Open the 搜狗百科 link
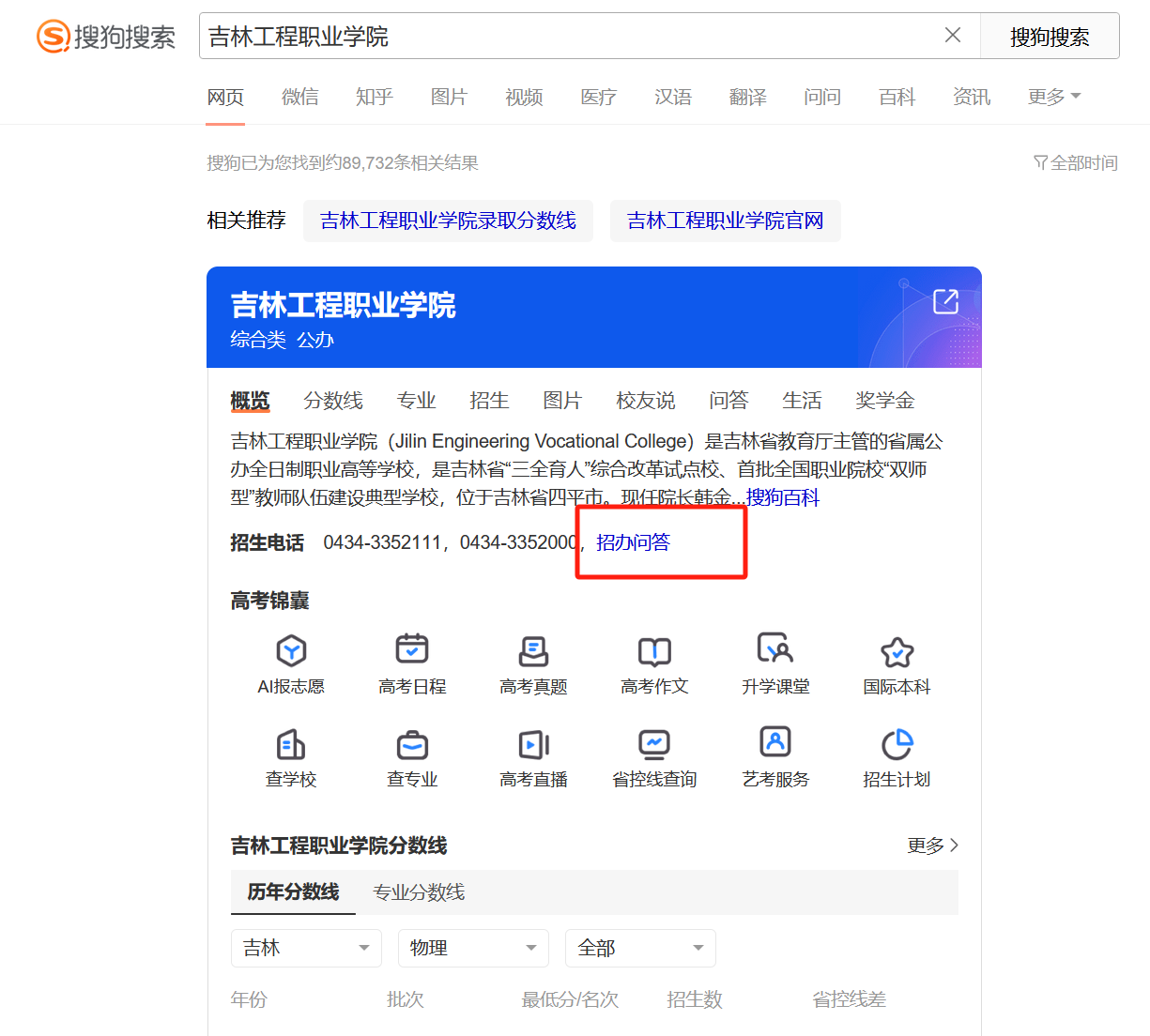This screenshot has height=1036, width=1150. pos(783,497)
